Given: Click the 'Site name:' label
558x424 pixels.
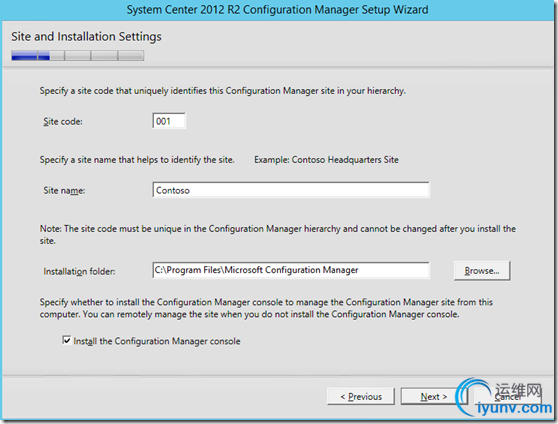Looking at the screenshot, I should tap(64, 190).
